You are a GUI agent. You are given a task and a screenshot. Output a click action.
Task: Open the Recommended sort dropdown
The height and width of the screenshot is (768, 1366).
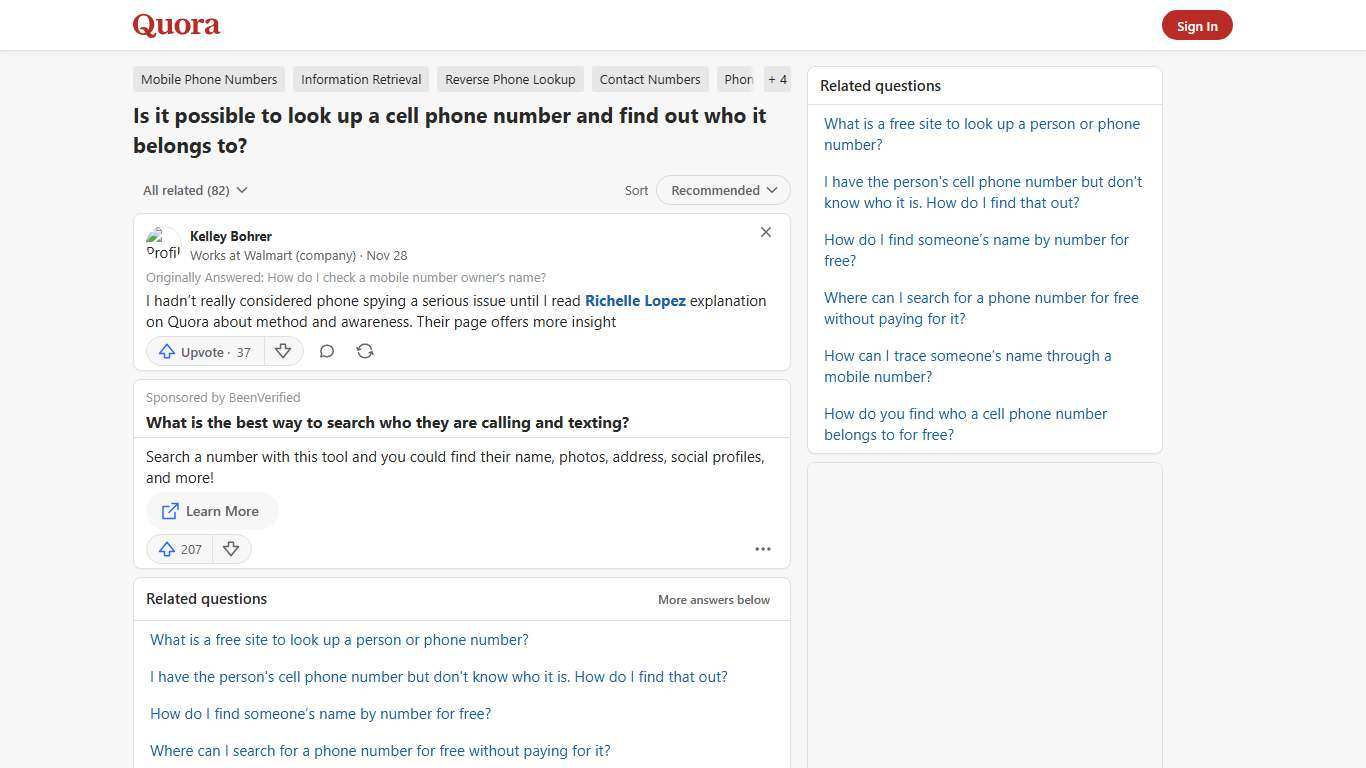[722, 190]
